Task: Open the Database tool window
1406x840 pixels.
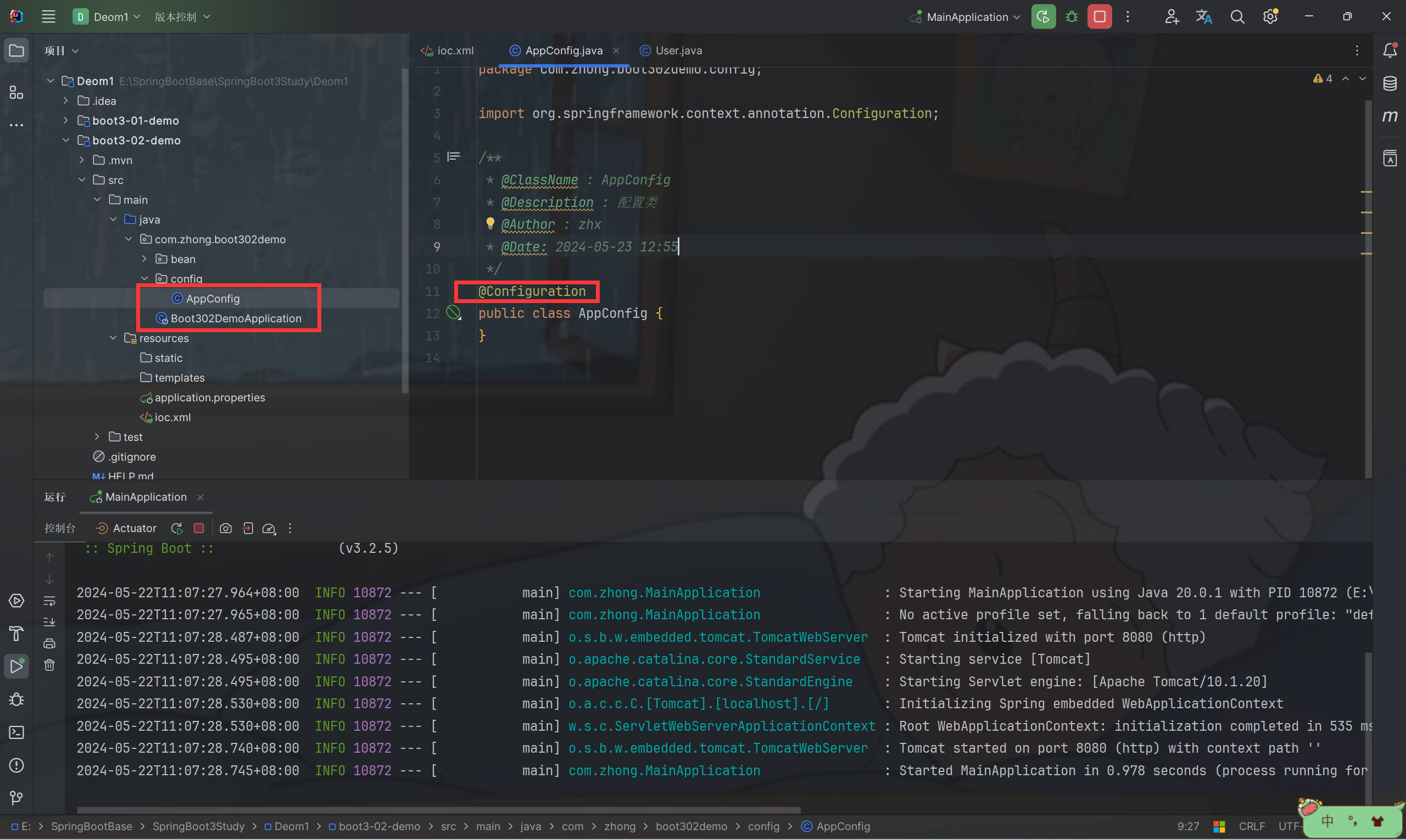Action: [x=1390, y=84]
